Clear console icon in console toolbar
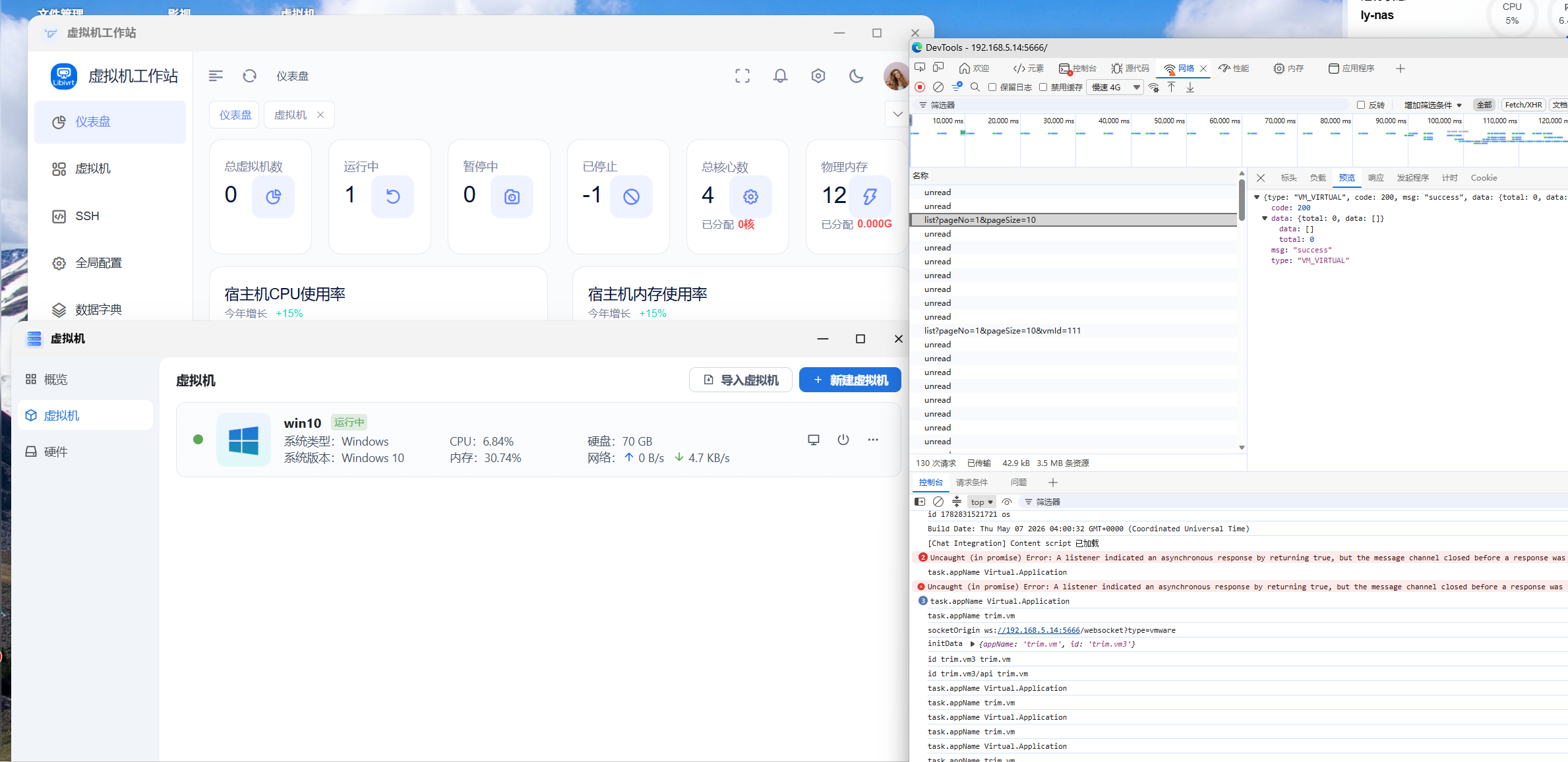 [938, 502]
